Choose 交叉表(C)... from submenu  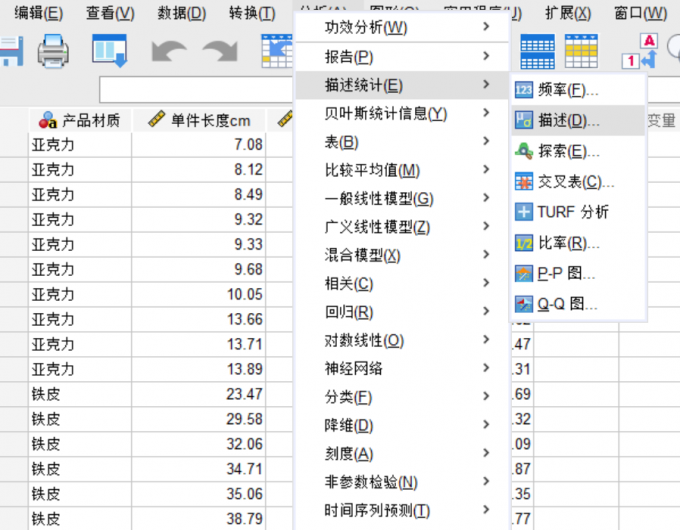click(576, 182)
